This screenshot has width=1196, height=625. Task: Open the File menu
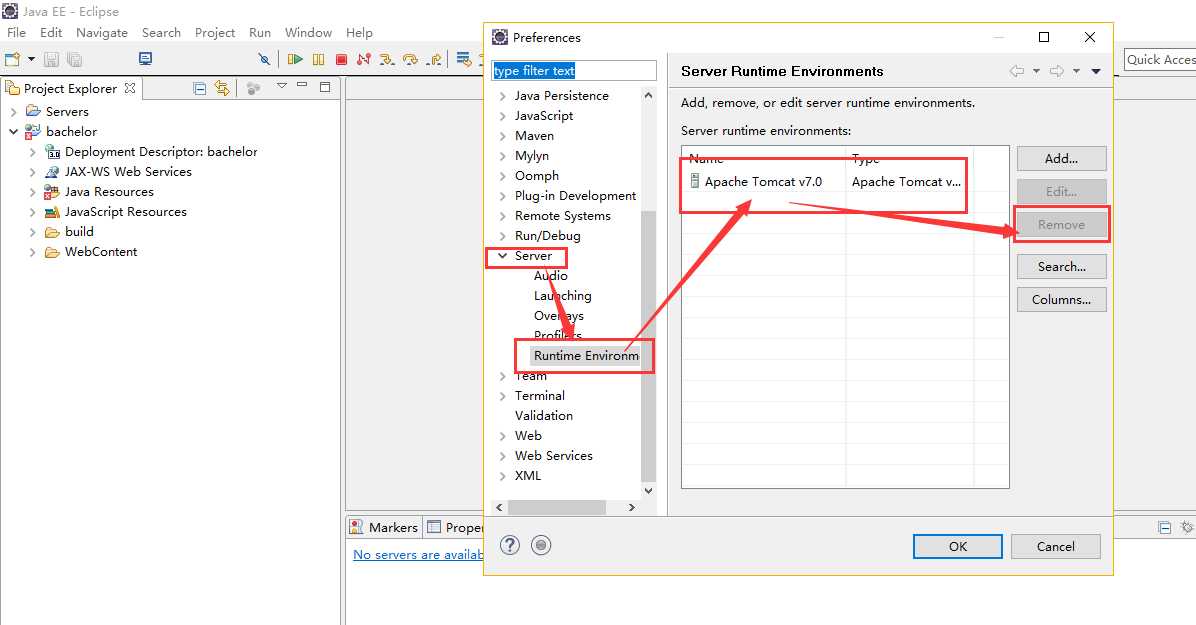16,33
